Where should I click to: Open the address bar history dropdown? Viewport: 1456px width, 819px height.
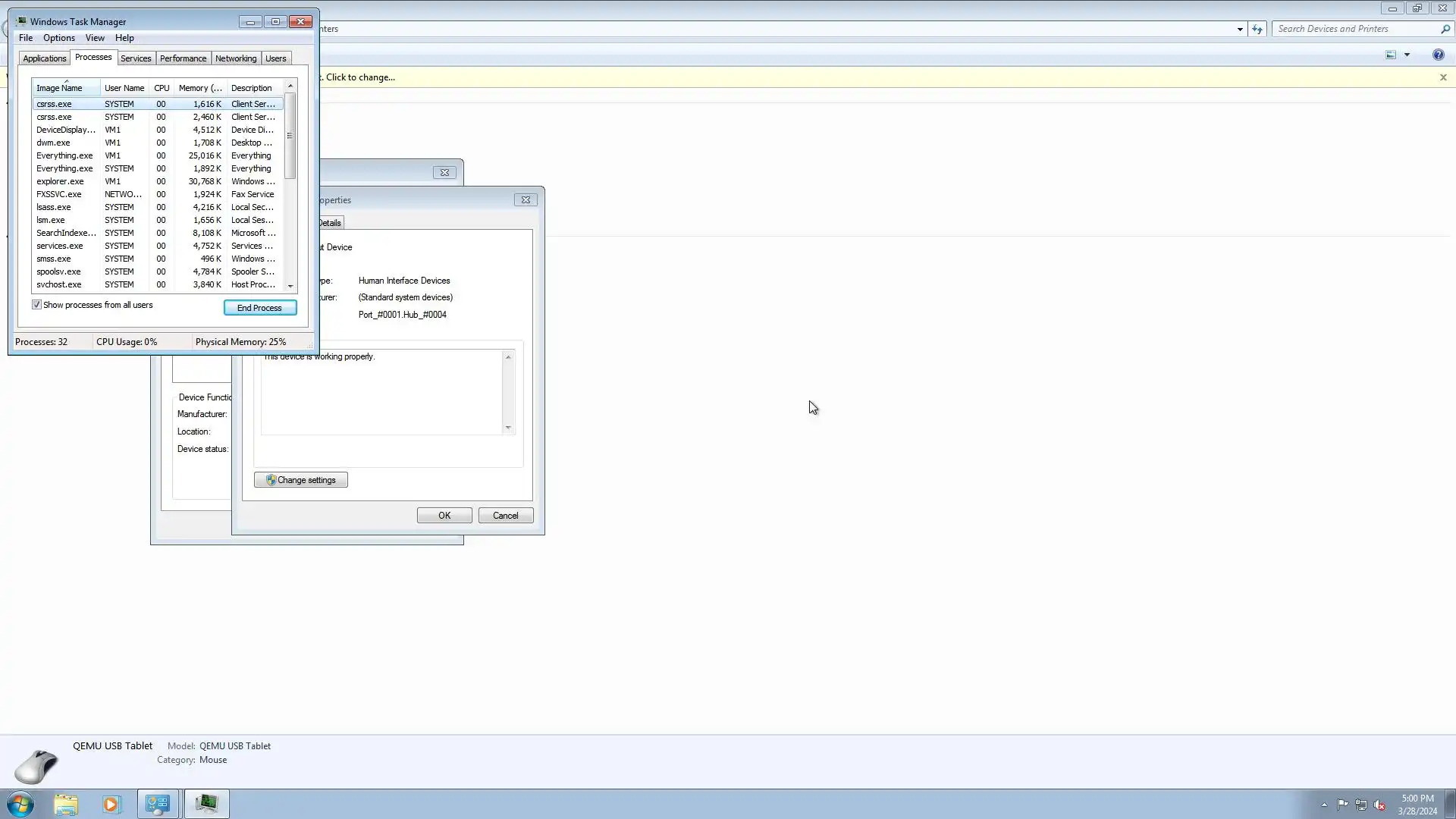coord(1240,29)
